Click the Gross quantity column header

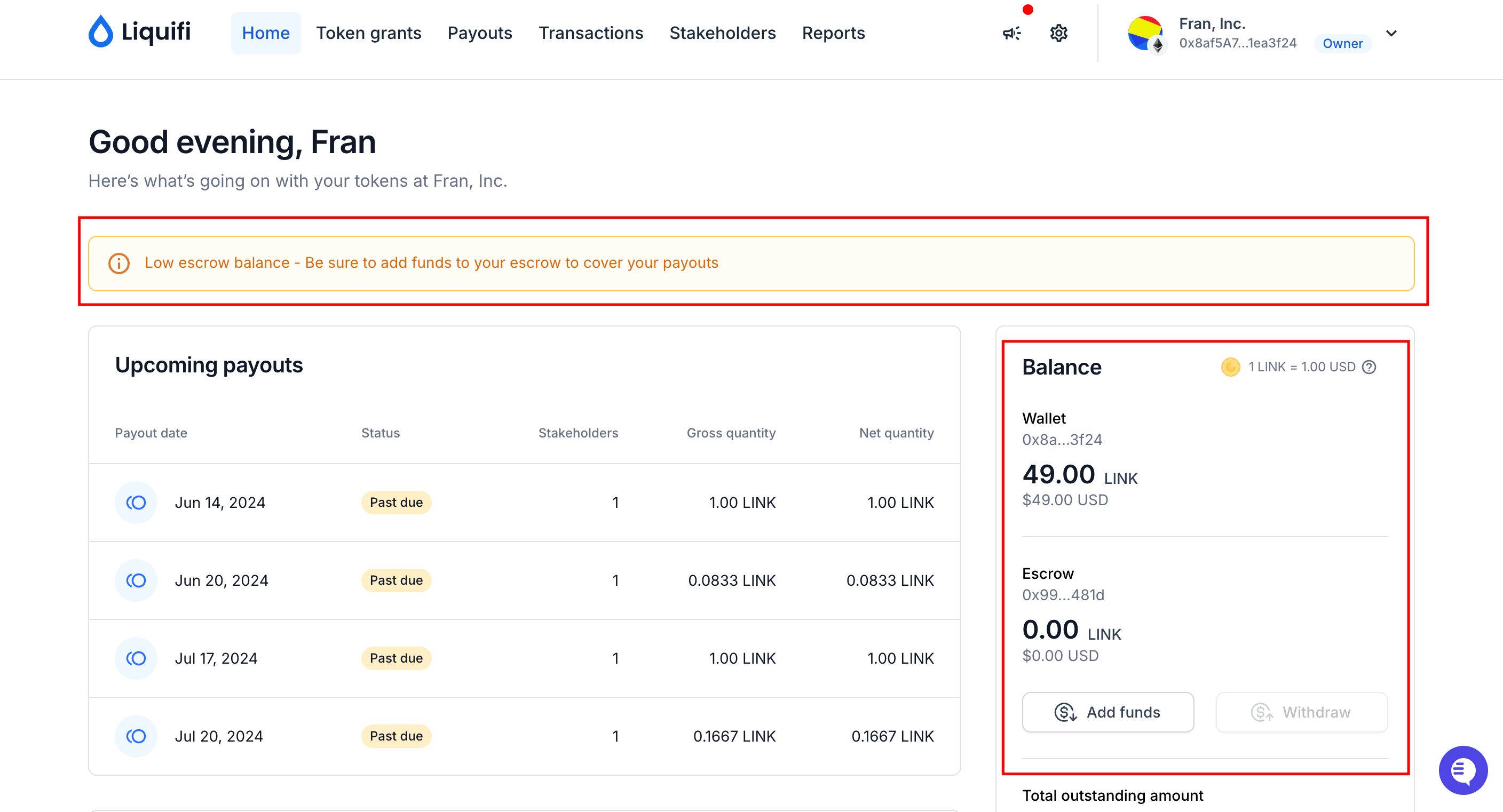[731, 433]
